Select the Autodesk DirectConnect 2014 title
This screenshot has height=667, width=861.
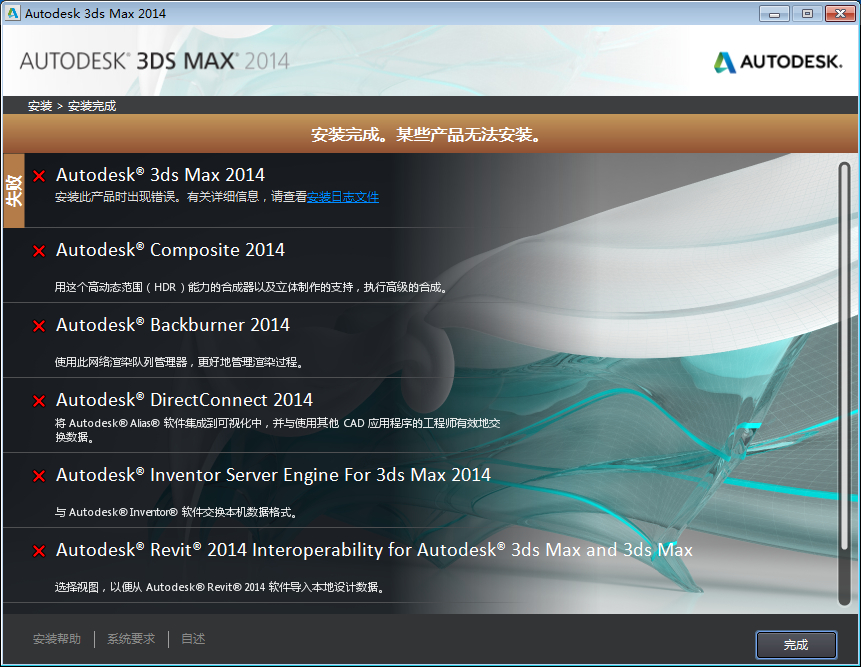[x=184, y=400]
